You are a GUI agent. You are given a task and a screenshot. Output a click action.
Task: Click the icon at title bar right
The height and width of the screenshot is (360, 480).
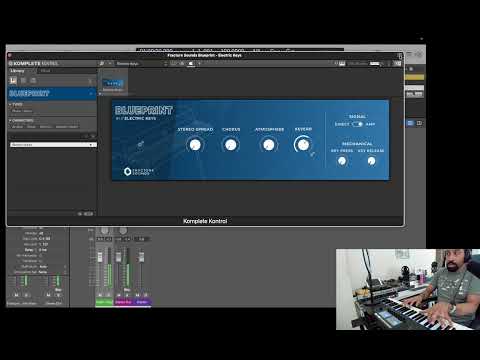(x=400, y=56)
